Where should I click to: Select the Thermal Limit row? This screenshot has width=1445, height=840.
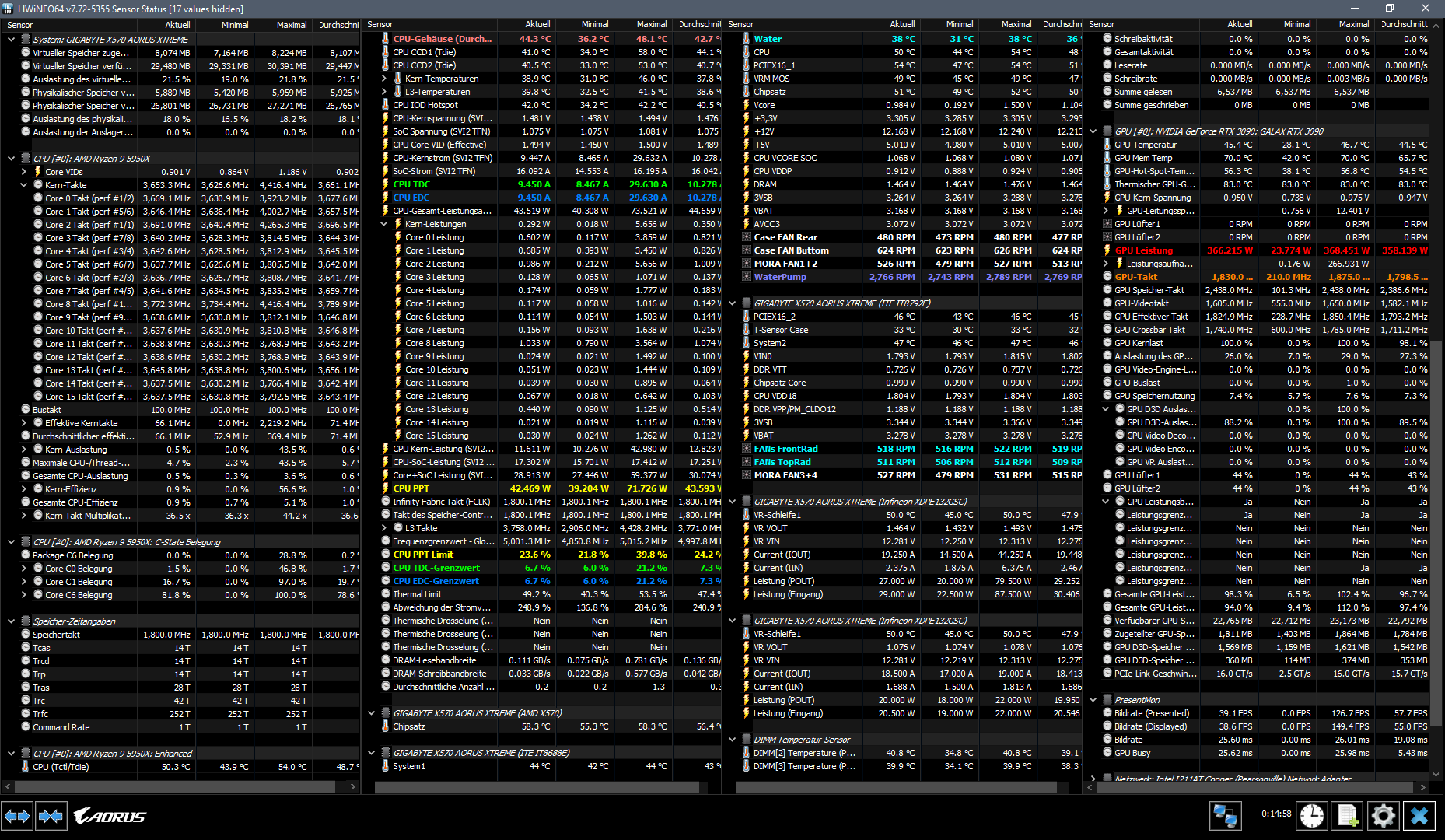coord(549,594)
